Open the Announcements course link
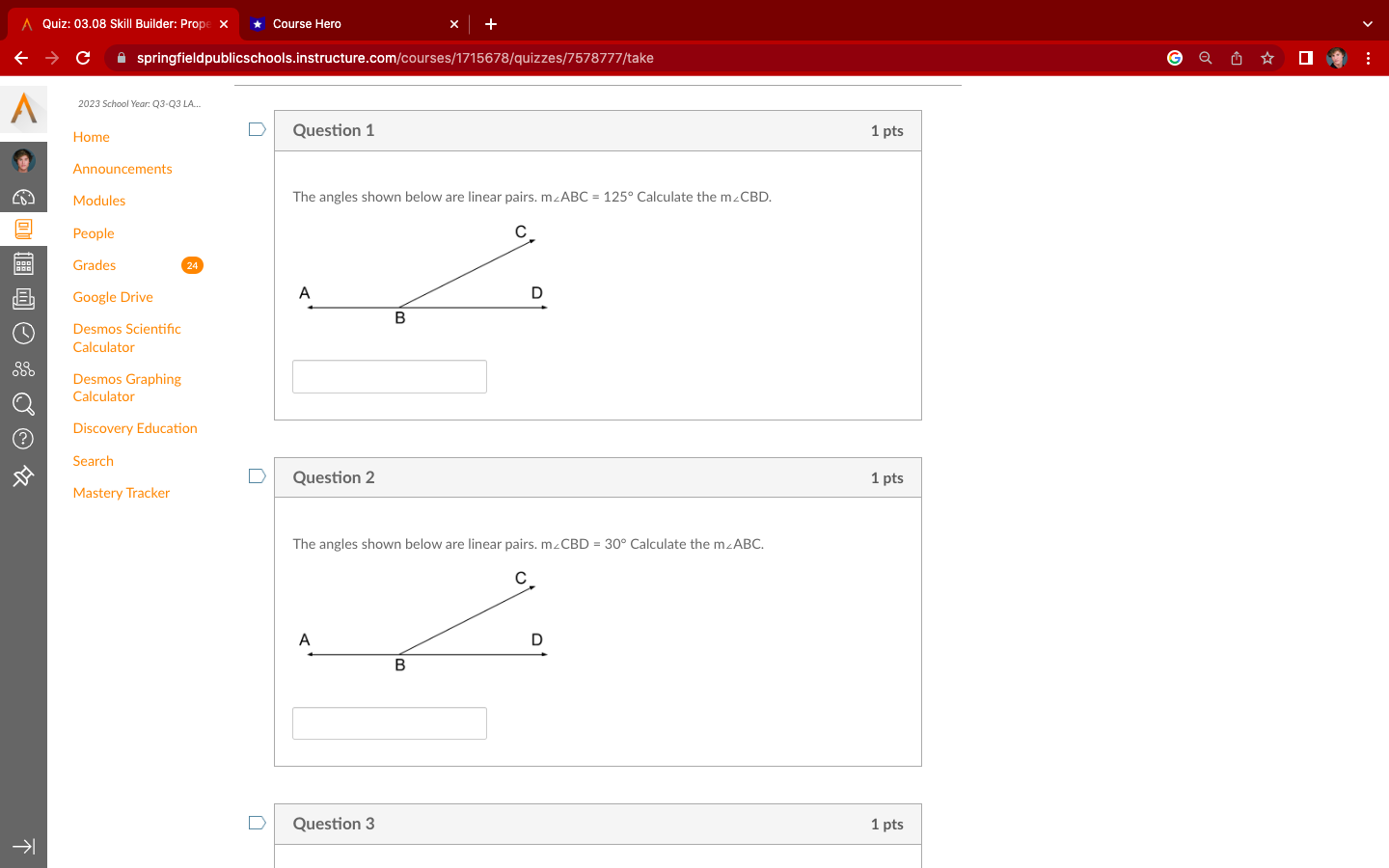 (123, 169)
